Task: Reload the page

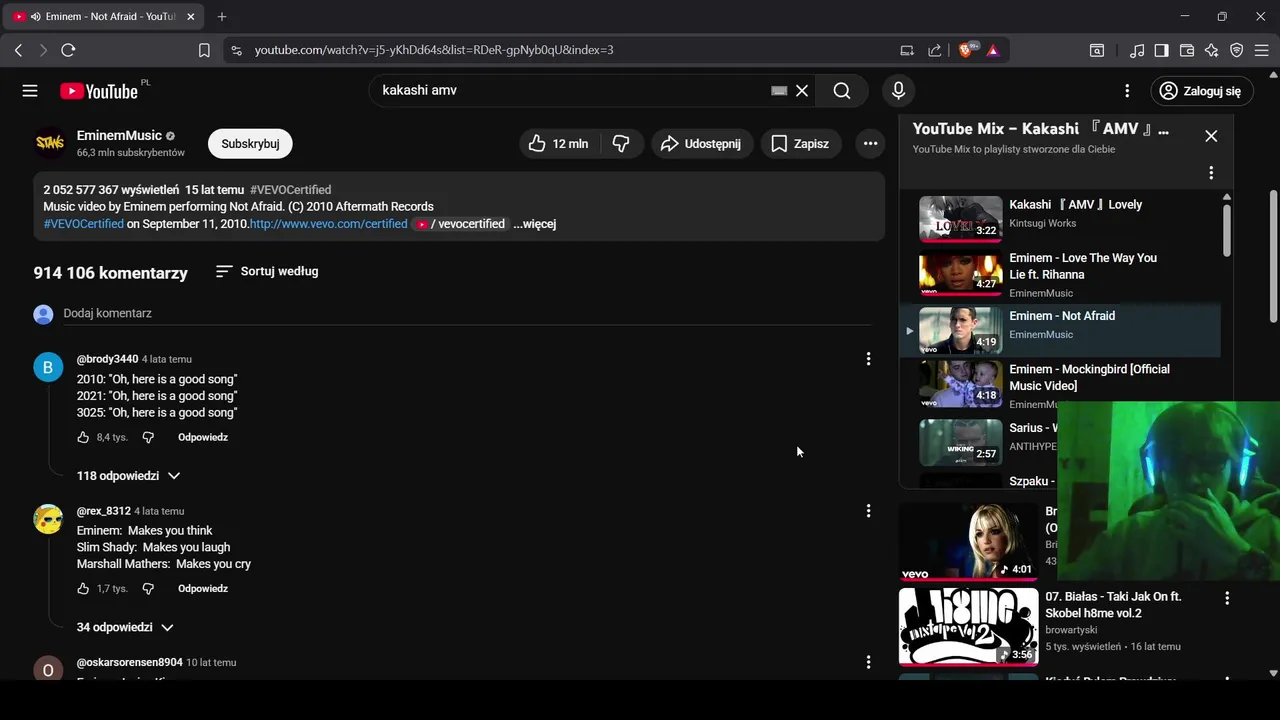Action: click(x=68, y=50)
